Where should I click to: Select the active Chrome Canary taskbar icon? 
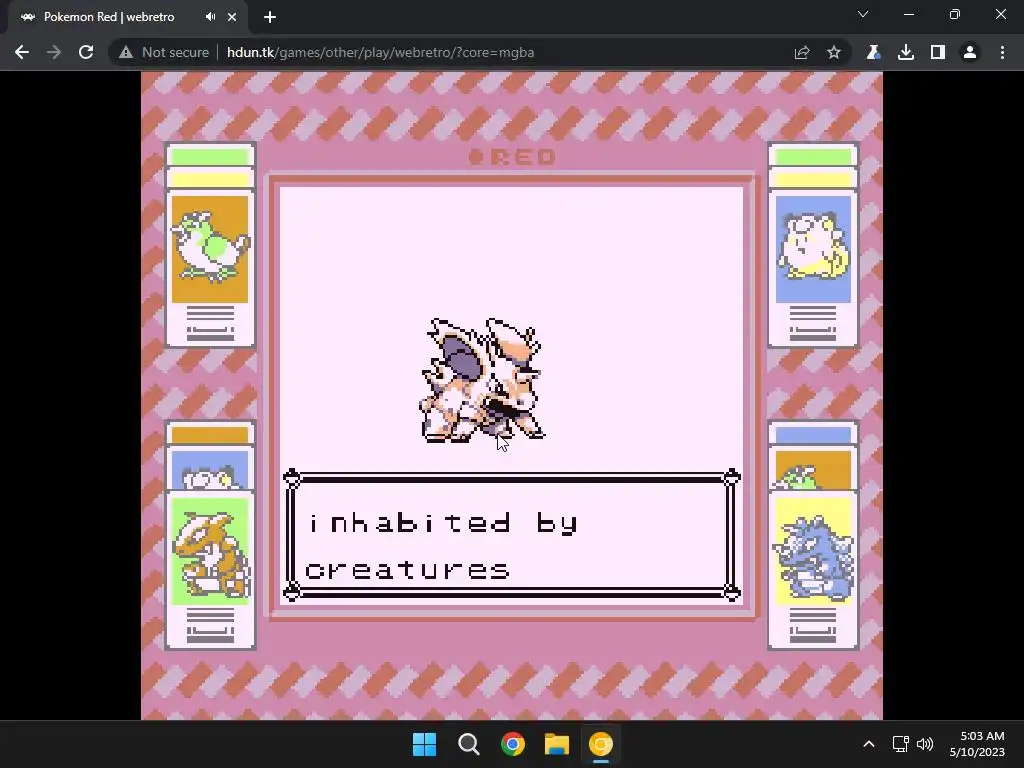click(601, 744)
